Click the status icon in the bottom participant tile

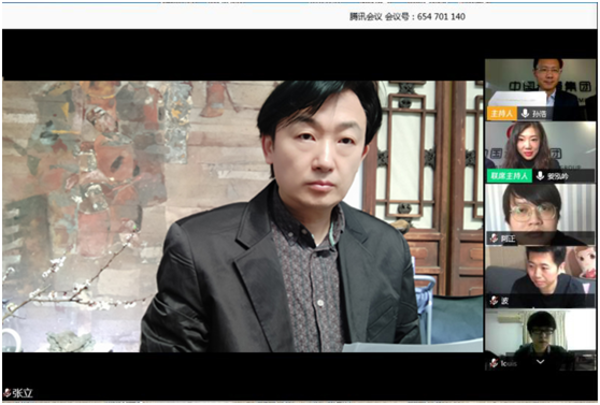click(493, 364)
